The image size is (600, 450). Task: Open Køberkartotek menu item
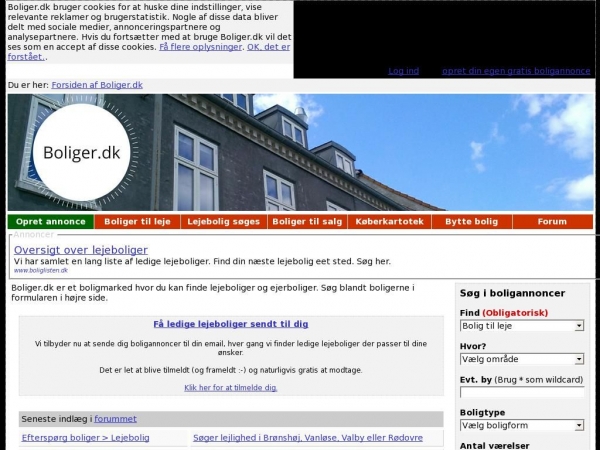390,222
